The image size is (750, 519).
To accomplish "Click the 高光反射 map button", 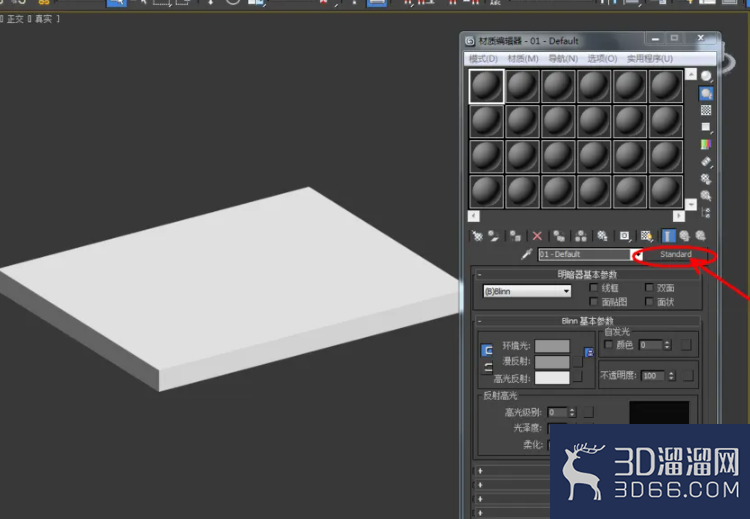I will 578,377.
